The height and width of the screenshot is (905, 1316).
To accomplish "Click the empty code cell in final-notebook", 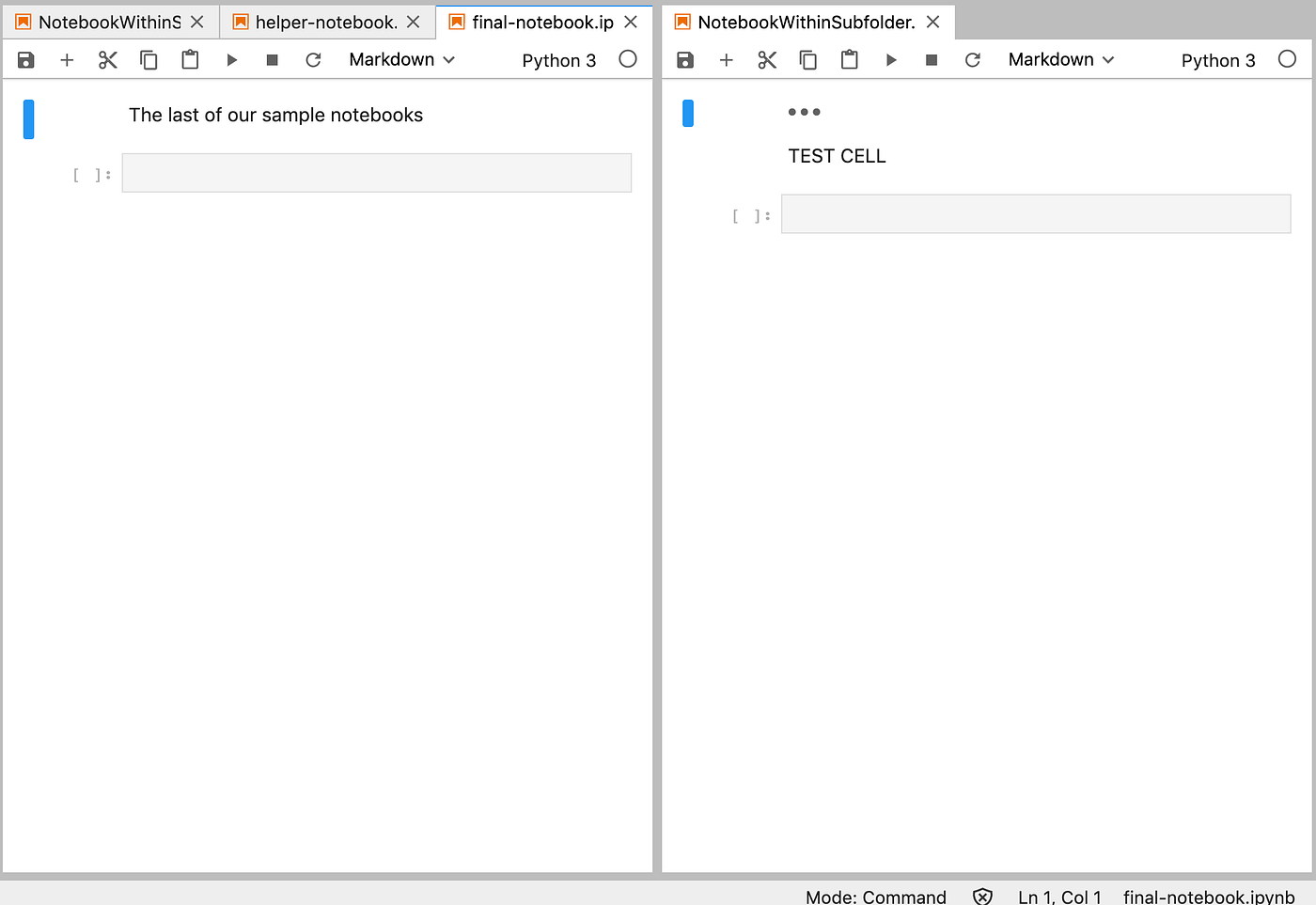I will click(x=375, y=173).
